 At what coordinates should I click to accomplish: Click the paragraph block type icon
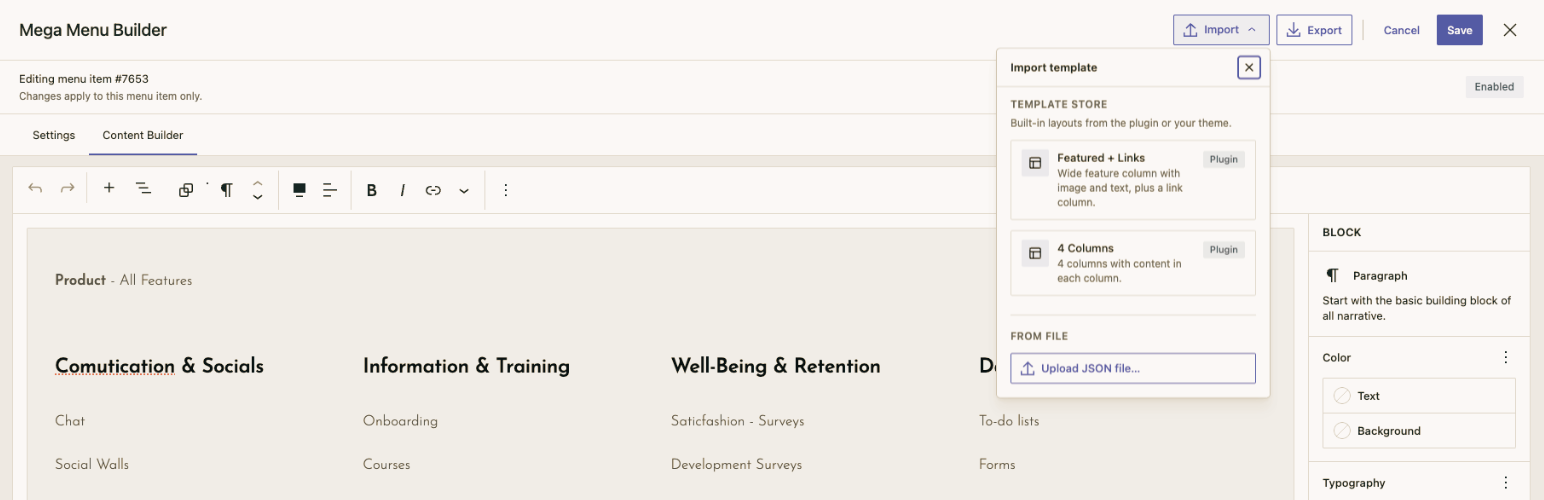[227, 190]
